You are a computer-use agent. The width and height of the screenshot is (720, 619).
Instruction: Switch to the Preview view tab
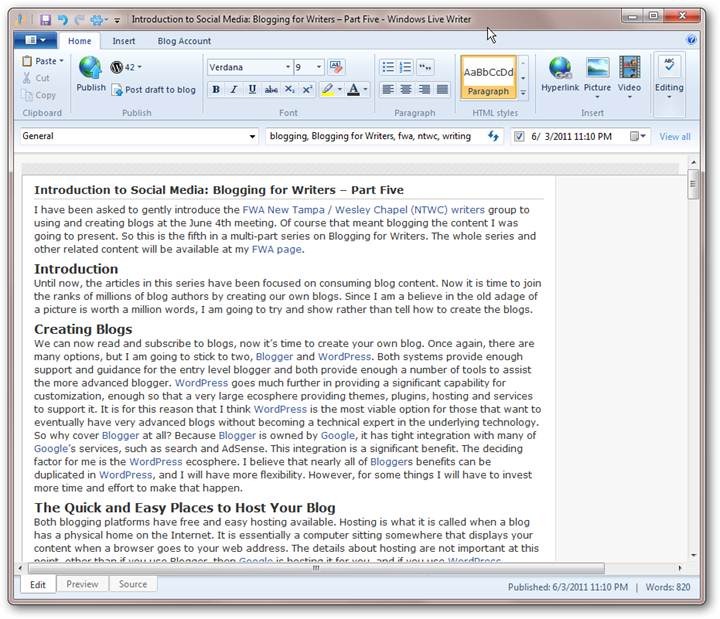(x=82, y=584)
